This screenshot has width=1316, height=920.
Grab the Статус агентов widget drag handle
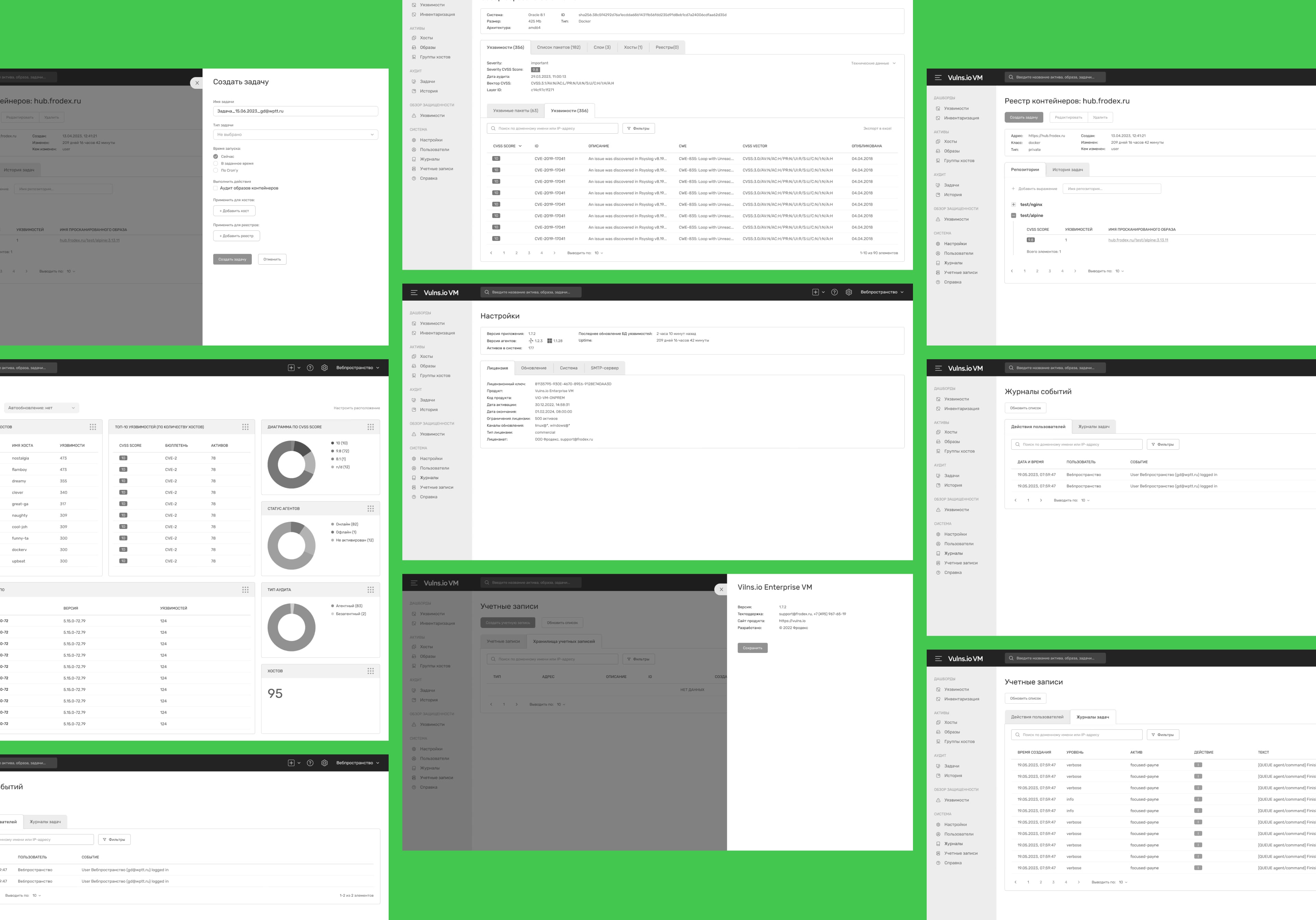click(x=370, y=508)
